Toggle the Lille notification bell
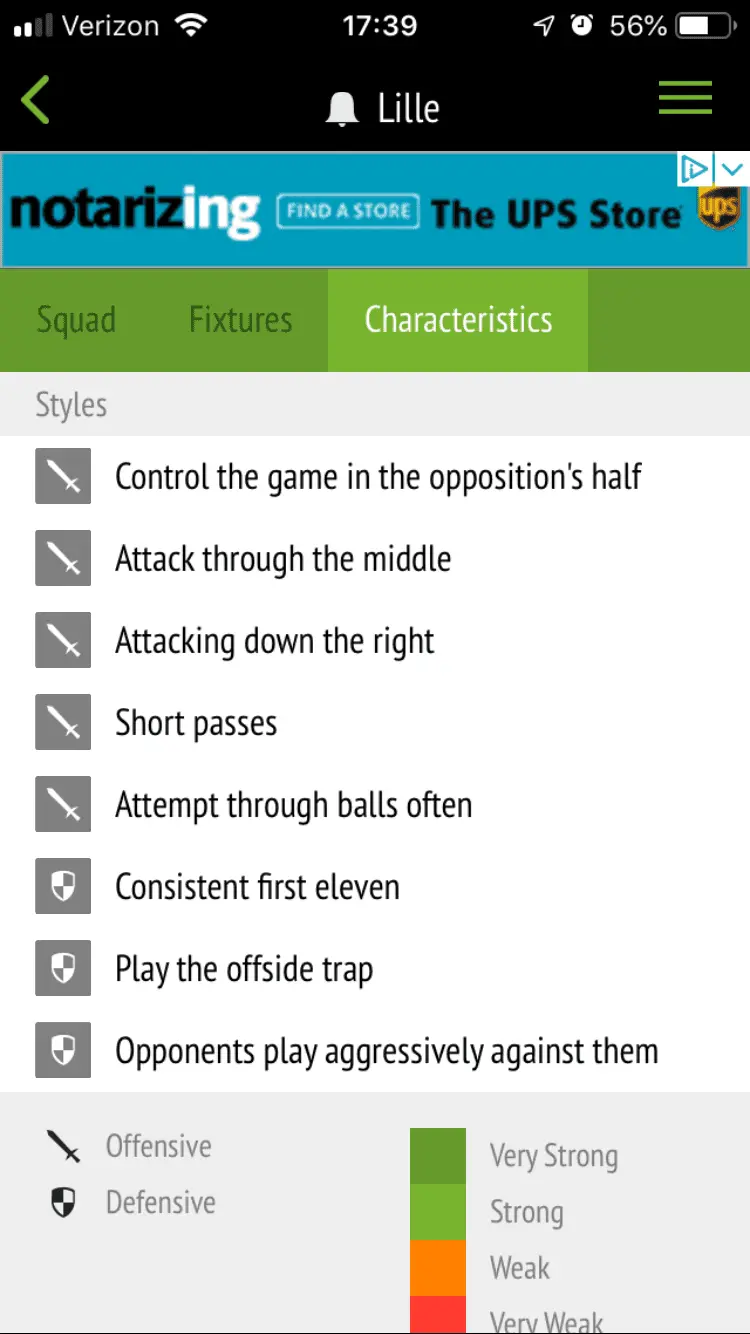Screen dimensions: 750x1334 coord(342,109)
